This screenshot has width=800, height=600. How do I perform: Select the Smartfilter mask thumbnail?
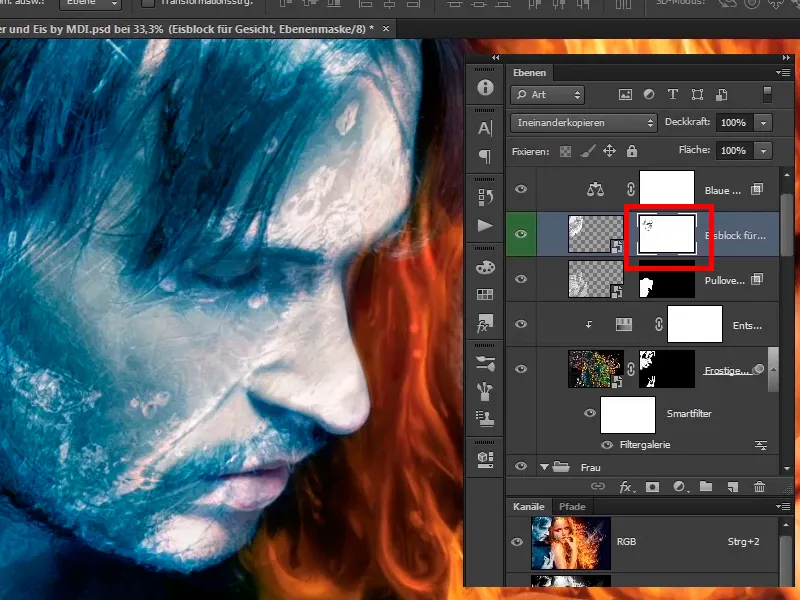[628, 414]
